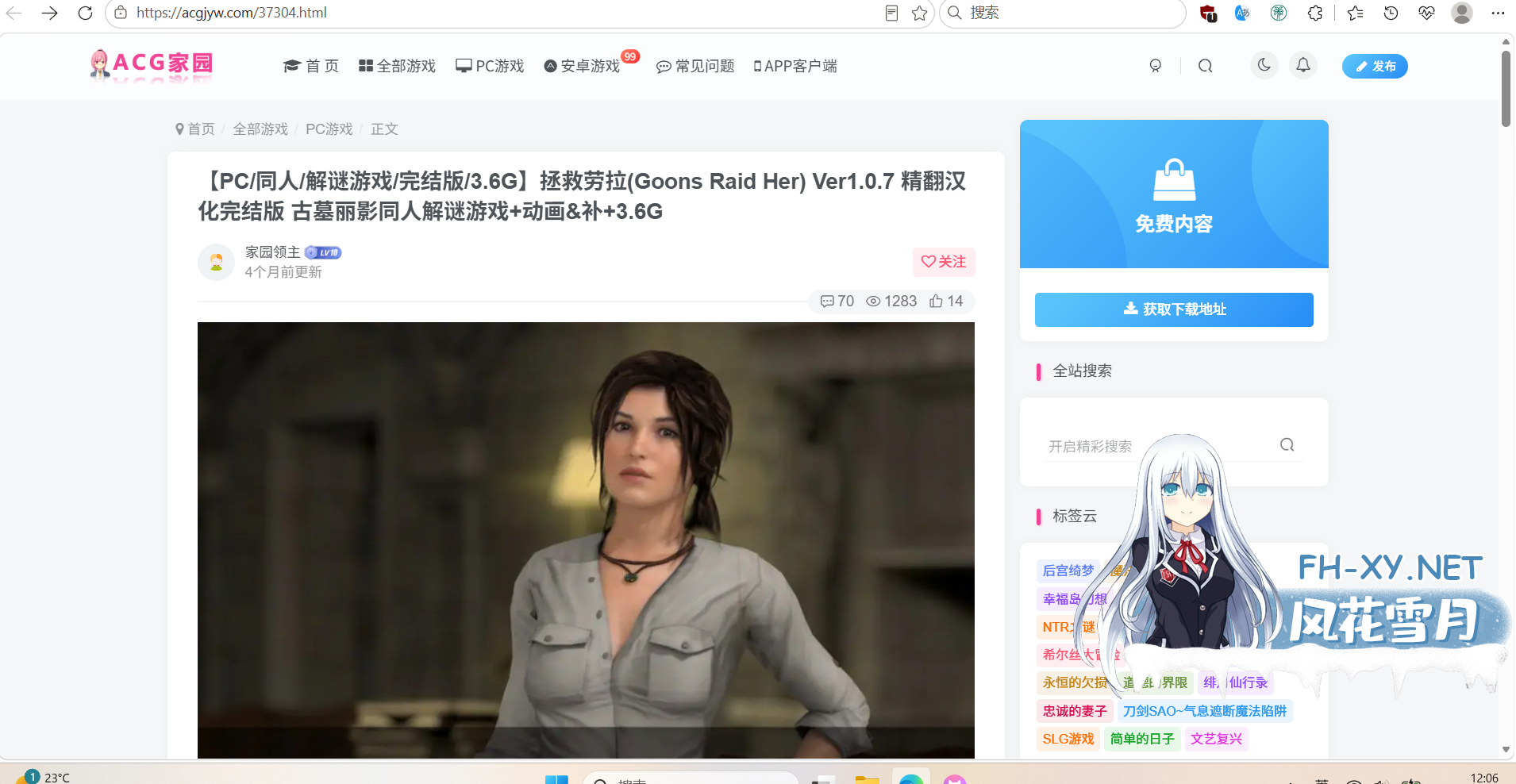This screenshot has height=784, width=1516.
Task: Click the ACG家园 site logo
Action: (152, 64)
